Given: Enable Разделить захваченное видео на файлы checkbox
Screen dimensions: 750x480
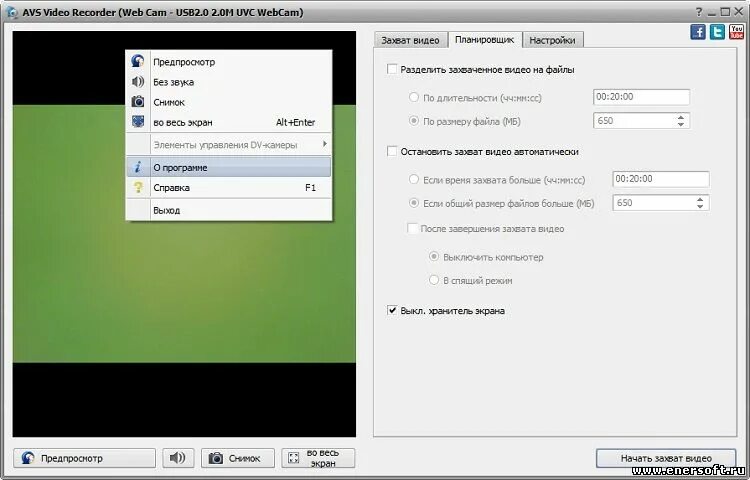Looking at the screenshot, I should (x=392, y=69).
